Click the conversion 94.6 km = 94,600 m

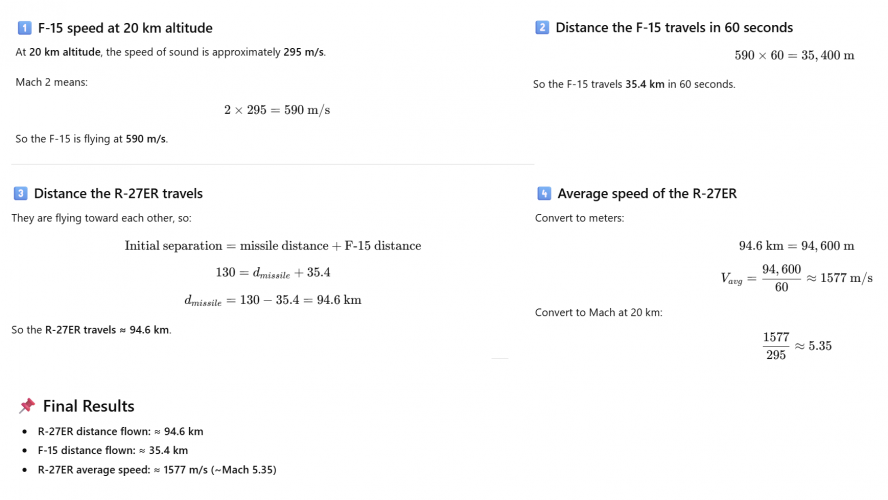click(796, 246)
